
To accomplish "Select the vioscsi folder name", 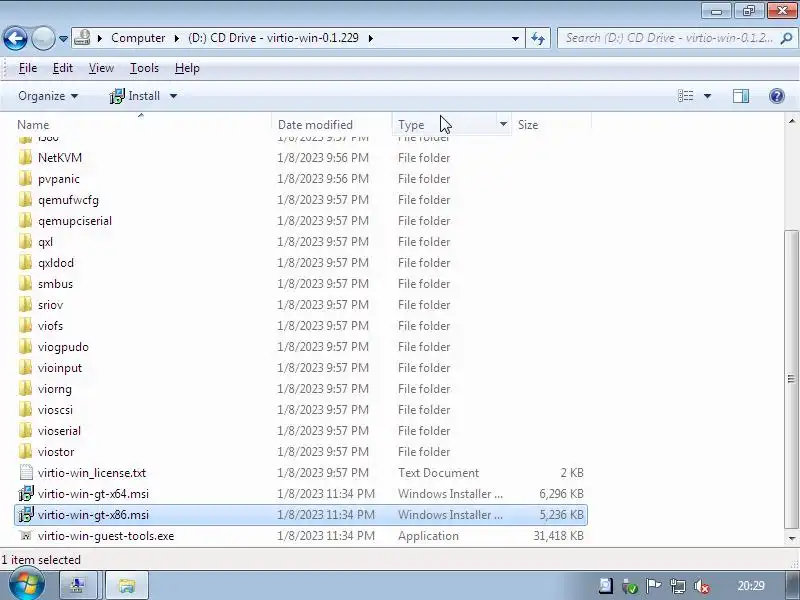I will click(x=55, y=410).
